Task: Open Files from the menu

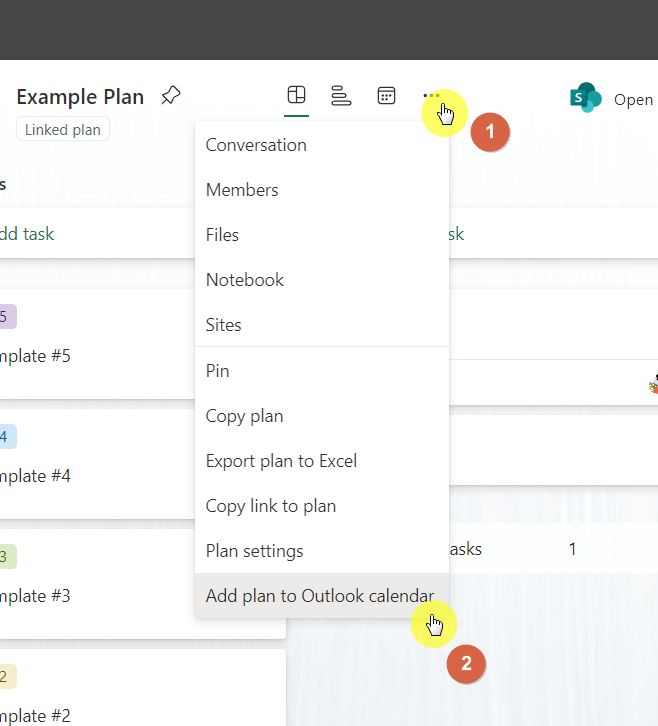Action: pos(322,235)
